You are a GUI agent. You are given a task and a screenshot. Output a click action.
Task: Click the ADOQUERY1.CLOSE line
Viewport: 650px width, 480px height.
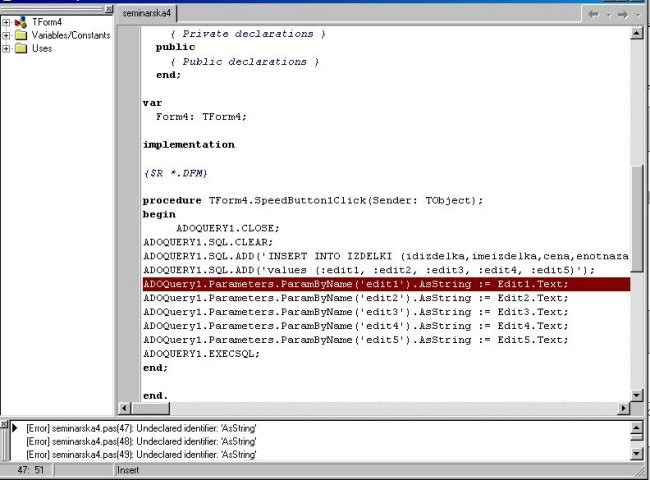coord(228,228)
